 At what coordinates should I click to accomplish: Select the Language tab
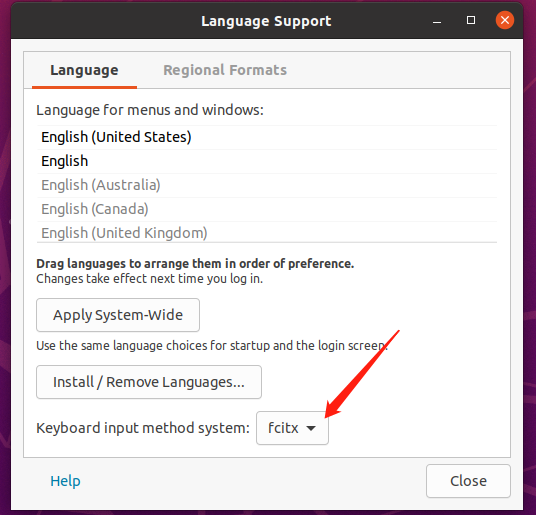pos(84,70)
